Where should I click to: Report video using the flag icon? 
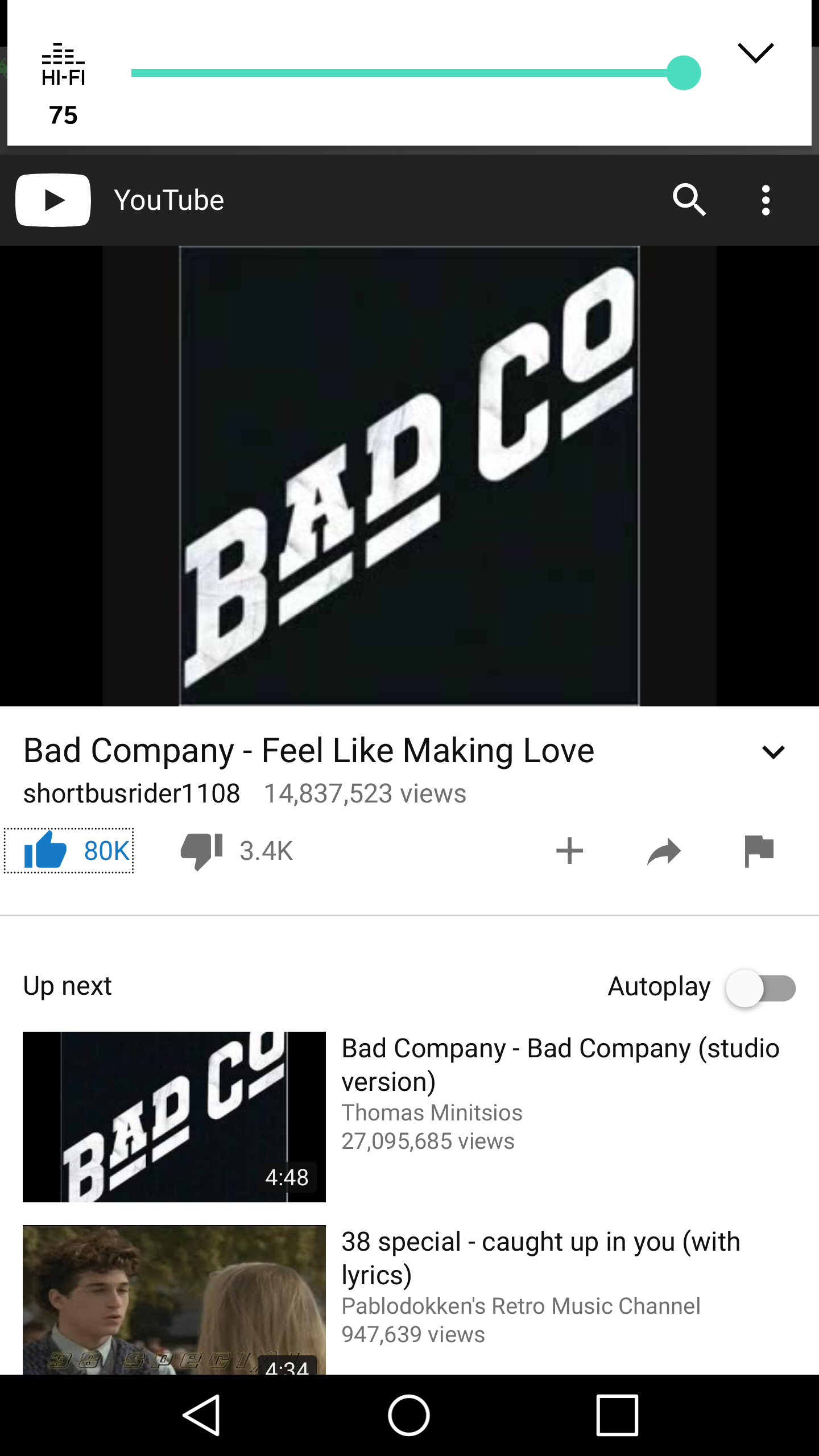[759, 851]
